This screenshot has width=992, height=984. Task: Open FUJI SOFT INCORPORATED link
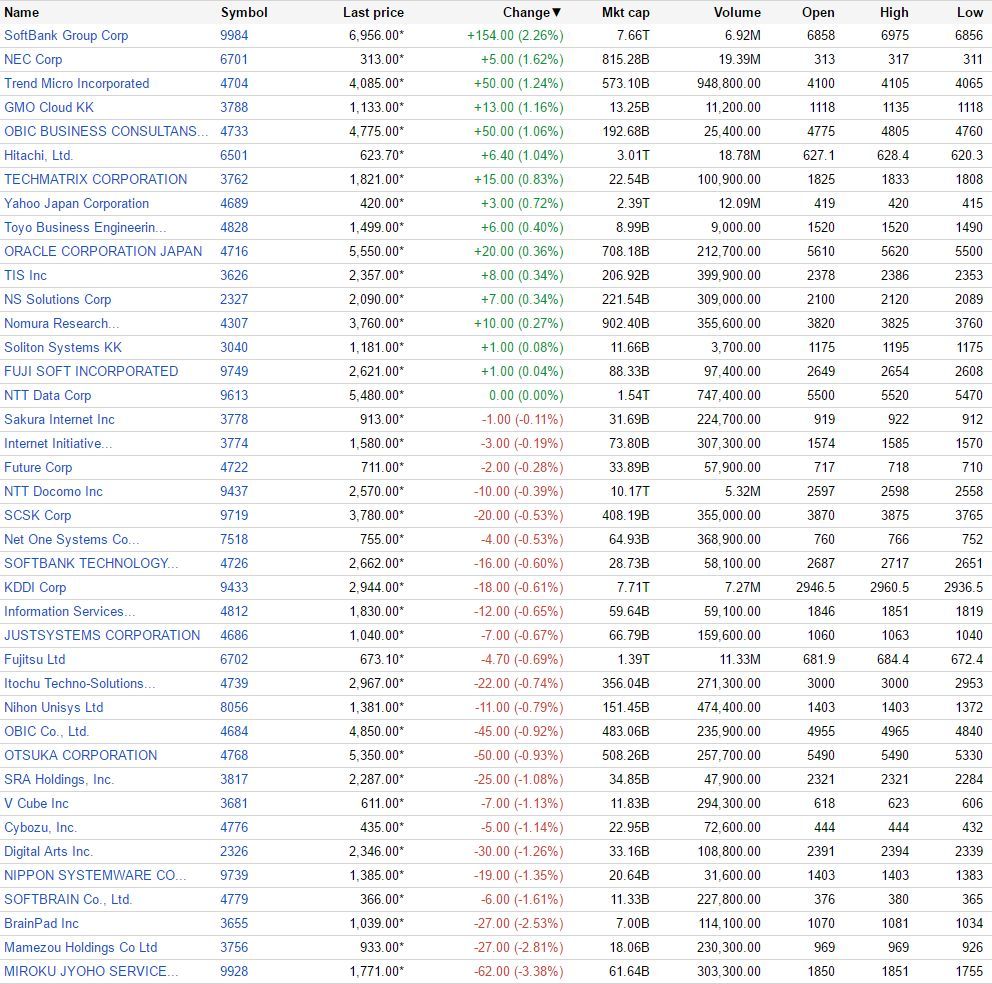coord(91,371)
